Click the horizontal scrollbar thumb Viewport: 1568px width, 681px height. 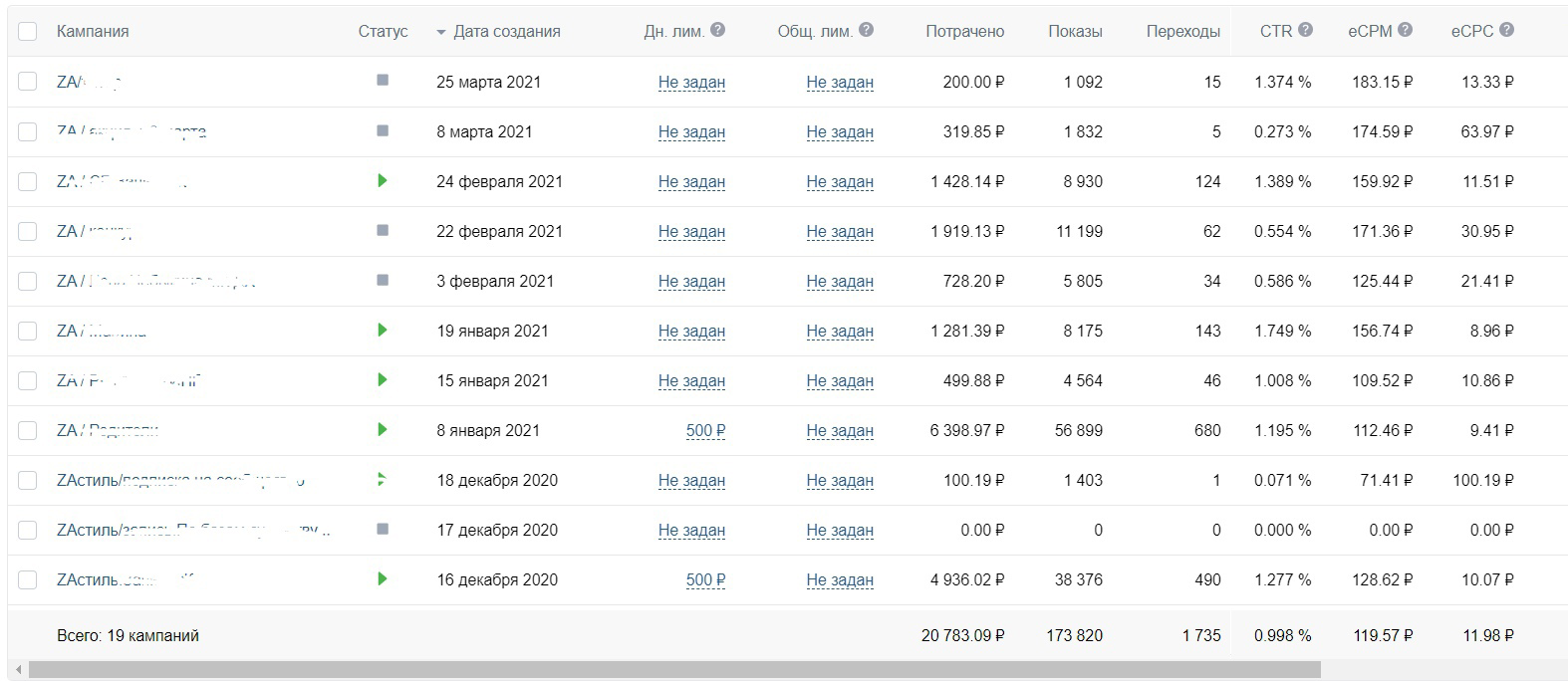pyautogui.click(x=674, y=670)
